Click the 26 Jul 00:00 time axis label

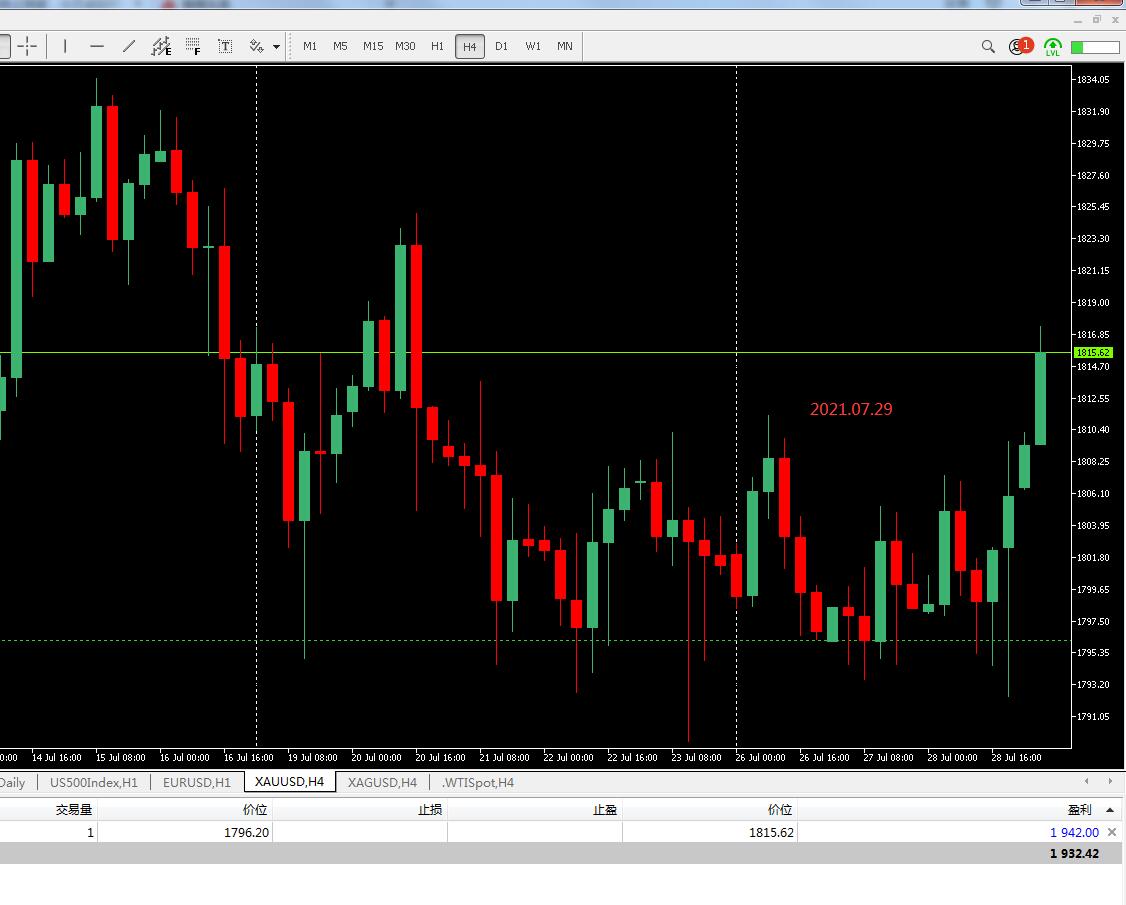760,757
